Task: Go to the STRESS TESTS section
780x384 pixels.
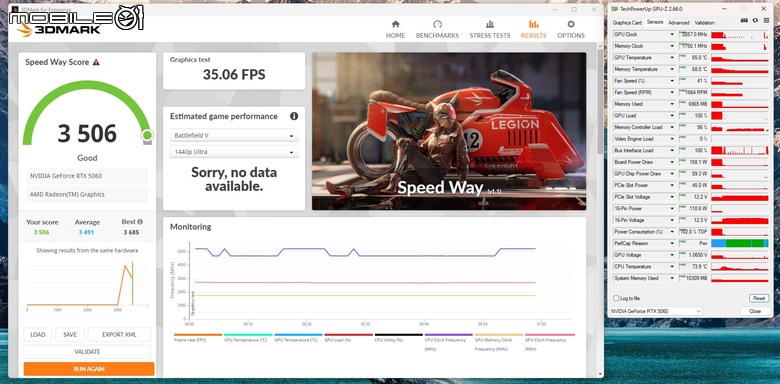Action: (x=490, y=29)
